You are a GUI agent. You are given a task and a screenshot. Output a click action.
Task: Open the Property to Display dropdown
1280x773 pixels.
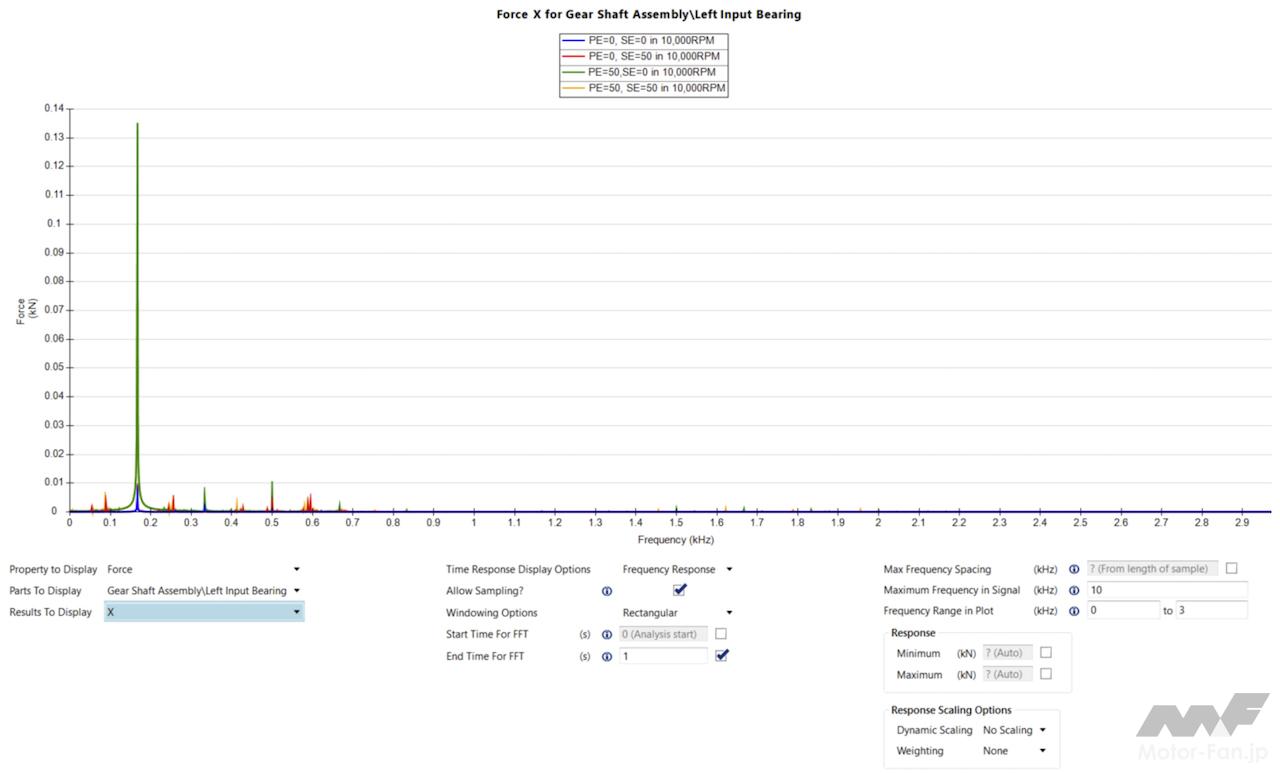[203, 570]
